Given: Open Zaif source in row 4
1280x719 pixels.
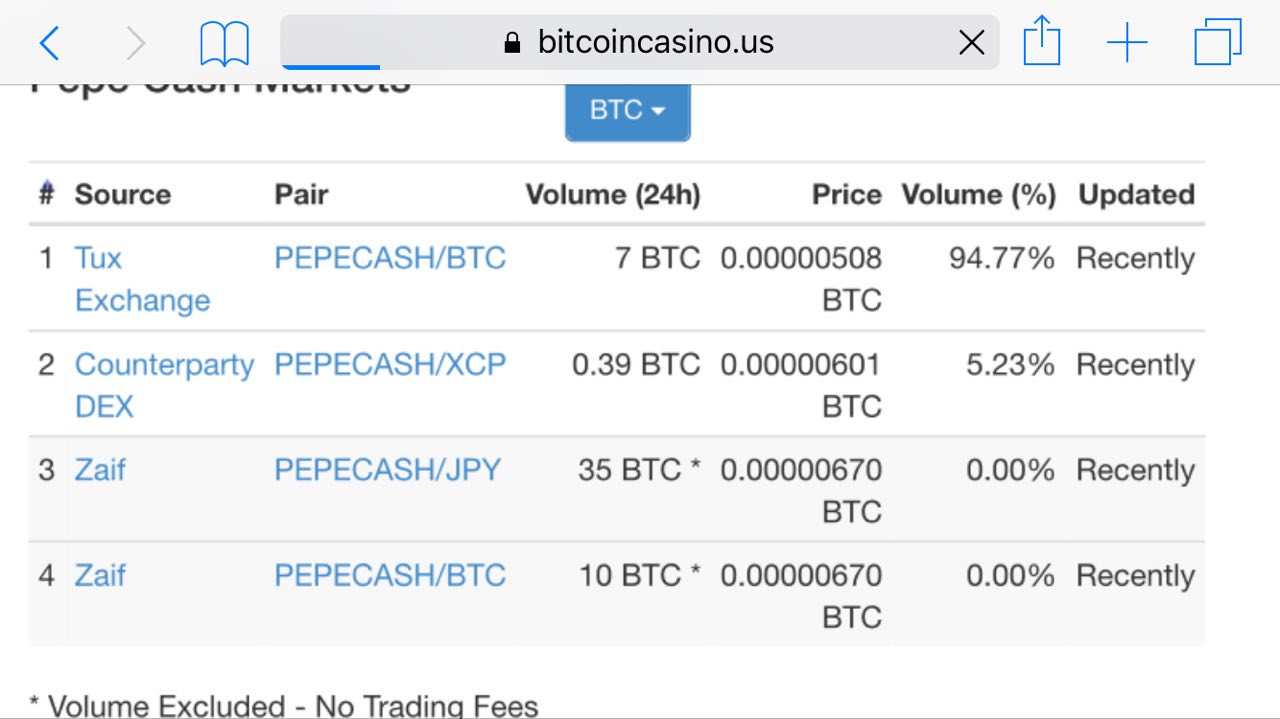Looking at the screenshot, I should click(x=100, y=575).
